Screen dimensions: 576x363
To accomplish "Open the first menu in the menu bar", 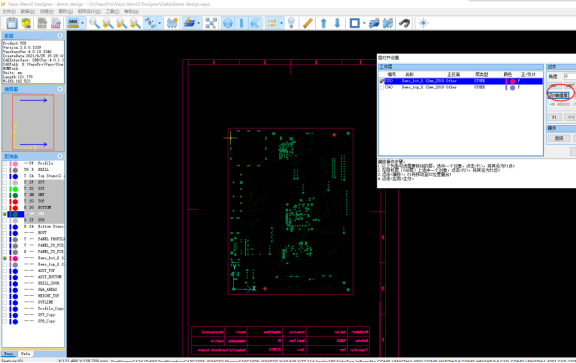I will [x=9, y=11].
